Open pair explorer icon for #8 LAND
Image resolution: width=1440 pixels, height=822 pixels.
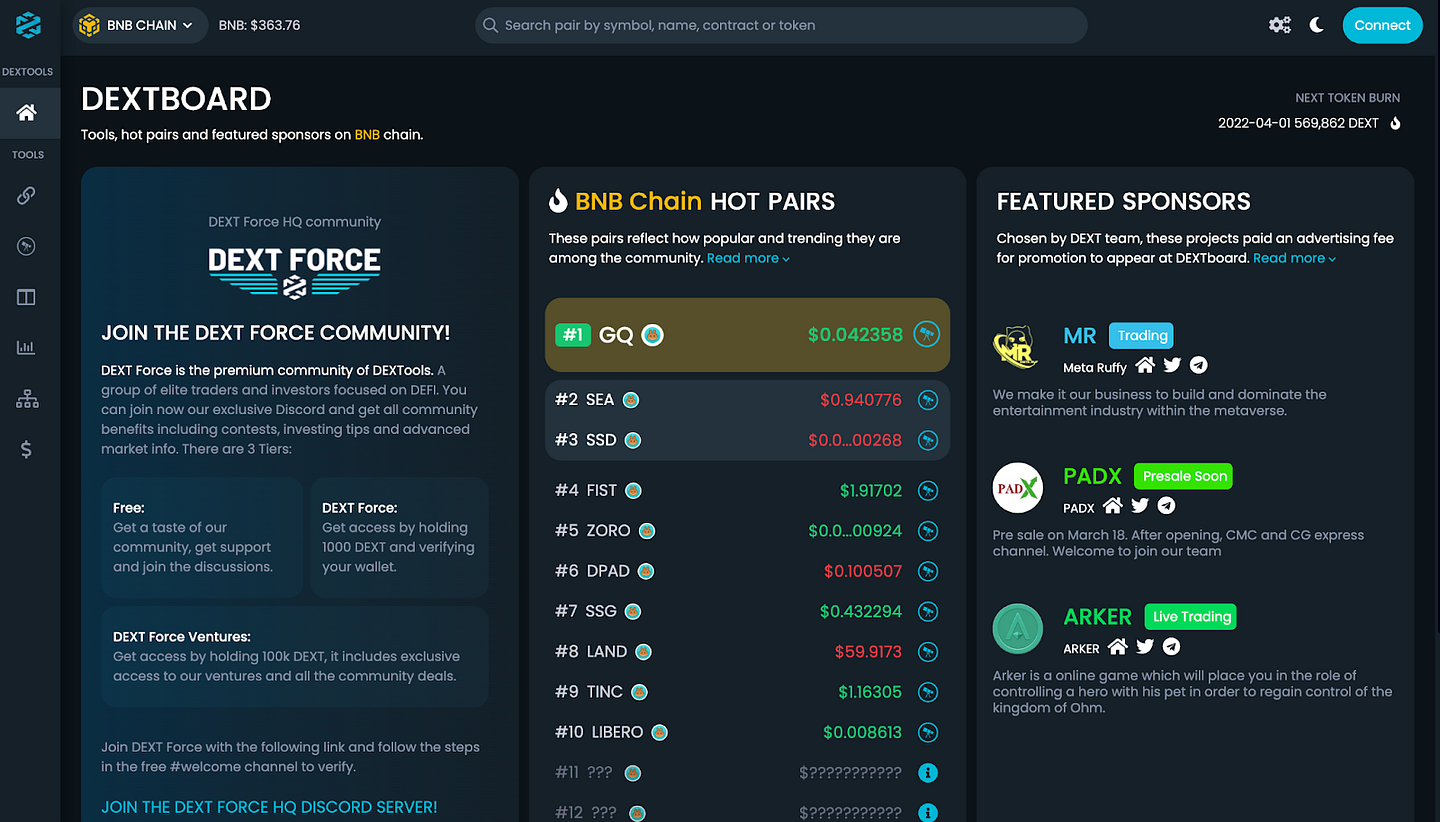(x=928, y=651)
